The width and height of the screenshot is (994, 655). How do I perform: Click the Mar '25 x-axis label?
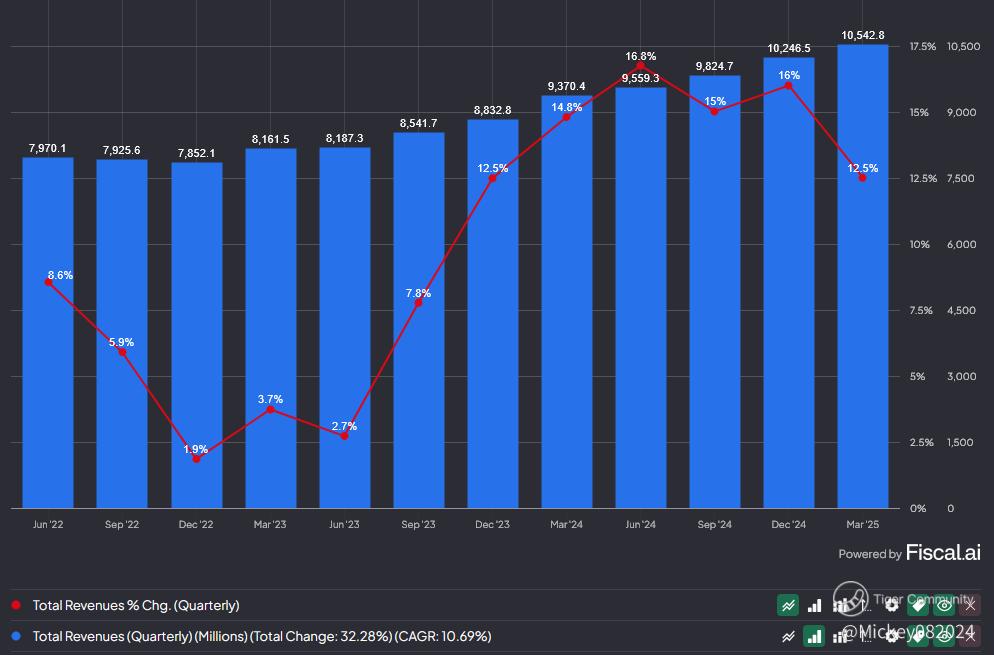coord(863,524)
